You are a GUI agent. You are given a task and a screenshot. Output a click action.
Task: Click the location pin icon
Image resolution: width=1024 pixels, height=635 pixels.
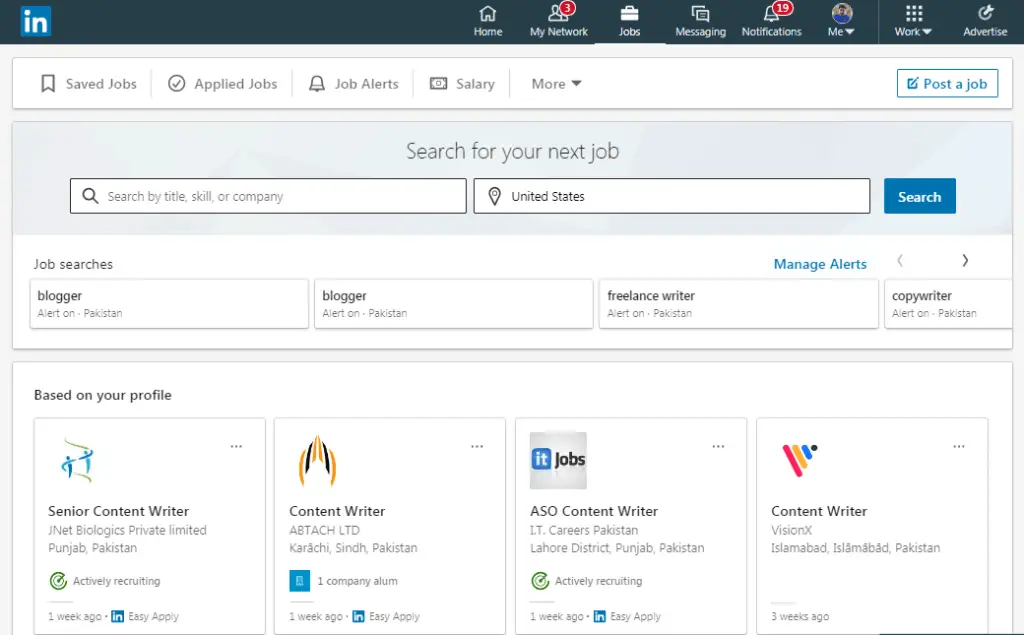494,196
